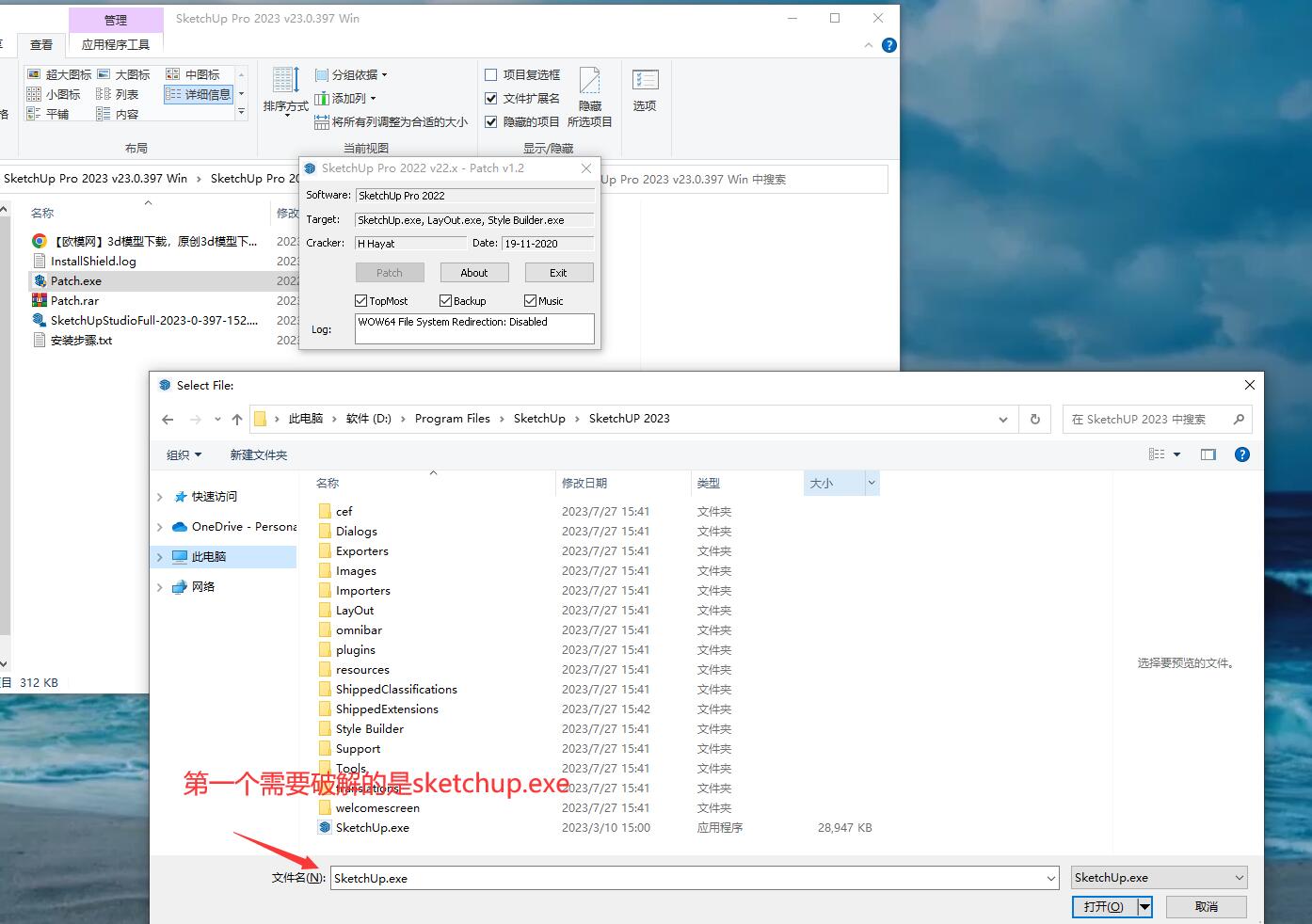Click Exit button in Patch window

coord(558,273)
